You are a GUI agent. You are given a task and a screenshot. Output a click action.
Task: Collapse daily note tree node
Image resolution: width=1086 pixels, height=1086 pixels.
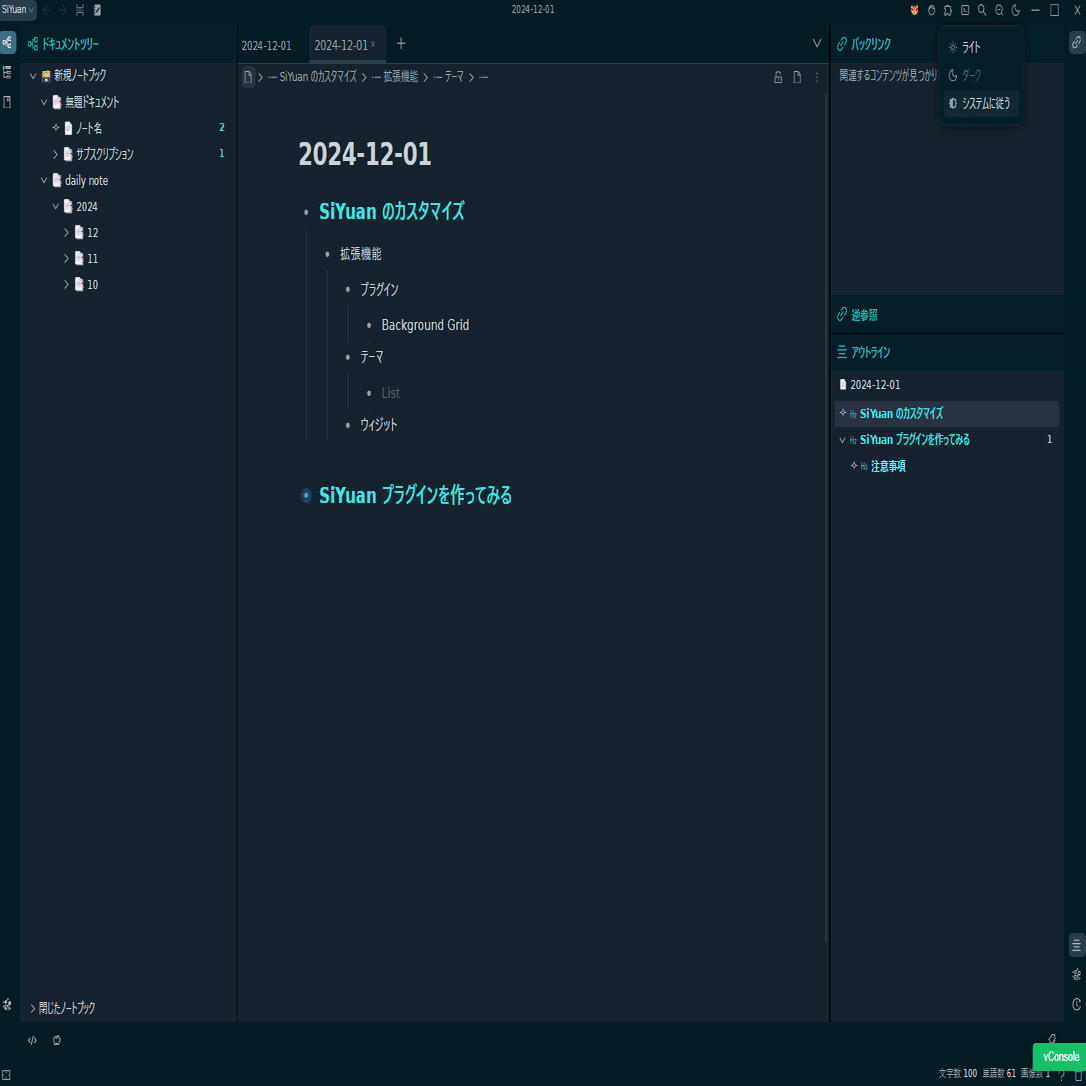44,180
